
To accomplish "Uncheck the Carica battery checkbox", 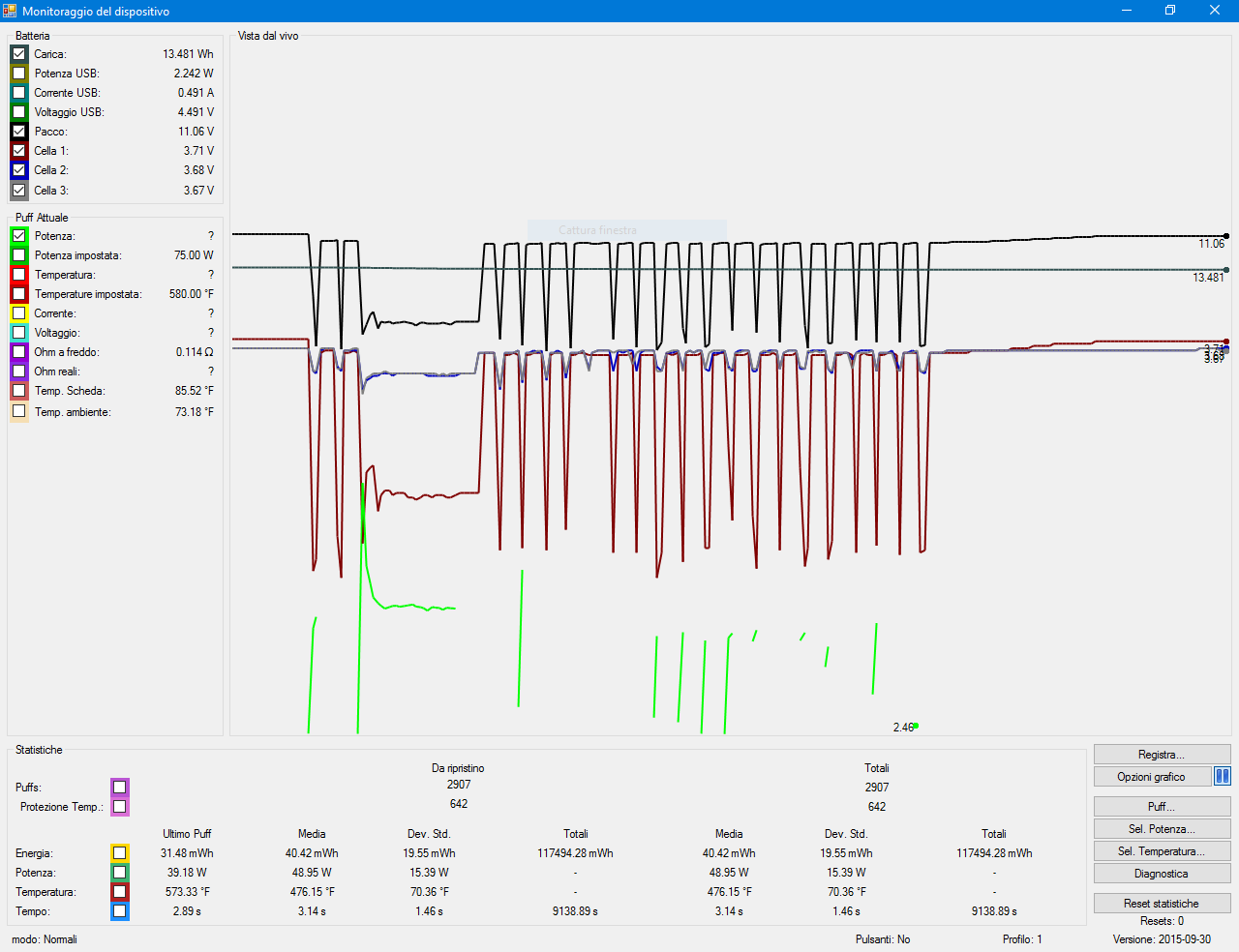I will point(19,54).
